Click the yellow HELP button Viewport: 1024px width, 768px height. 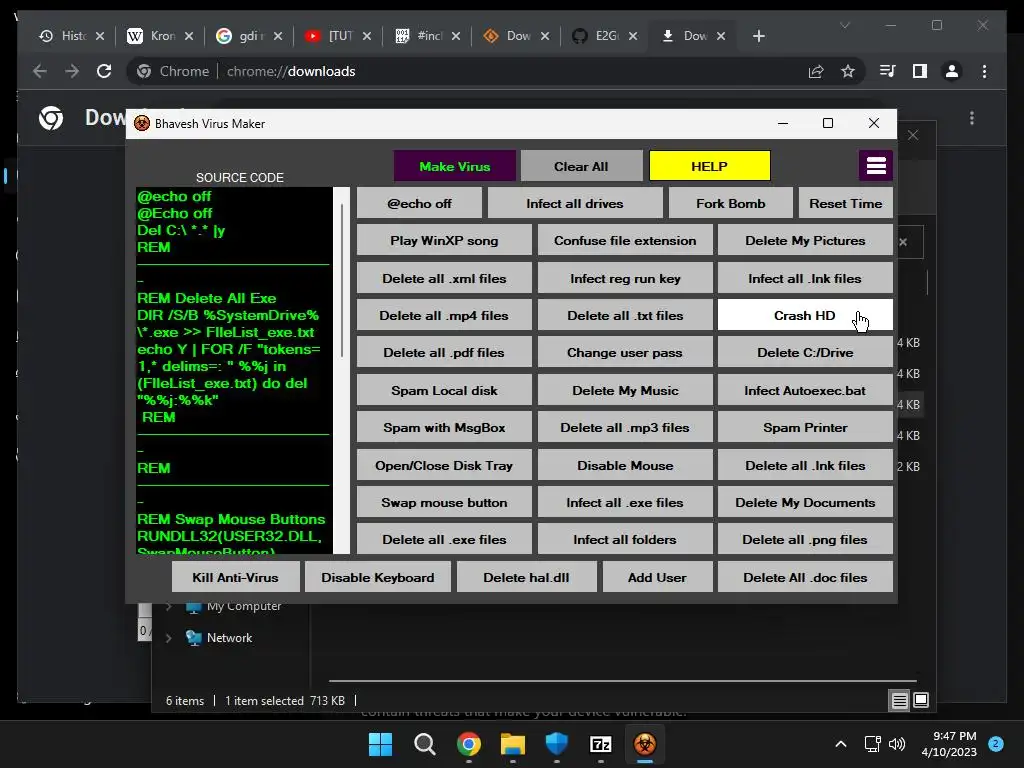709,166
